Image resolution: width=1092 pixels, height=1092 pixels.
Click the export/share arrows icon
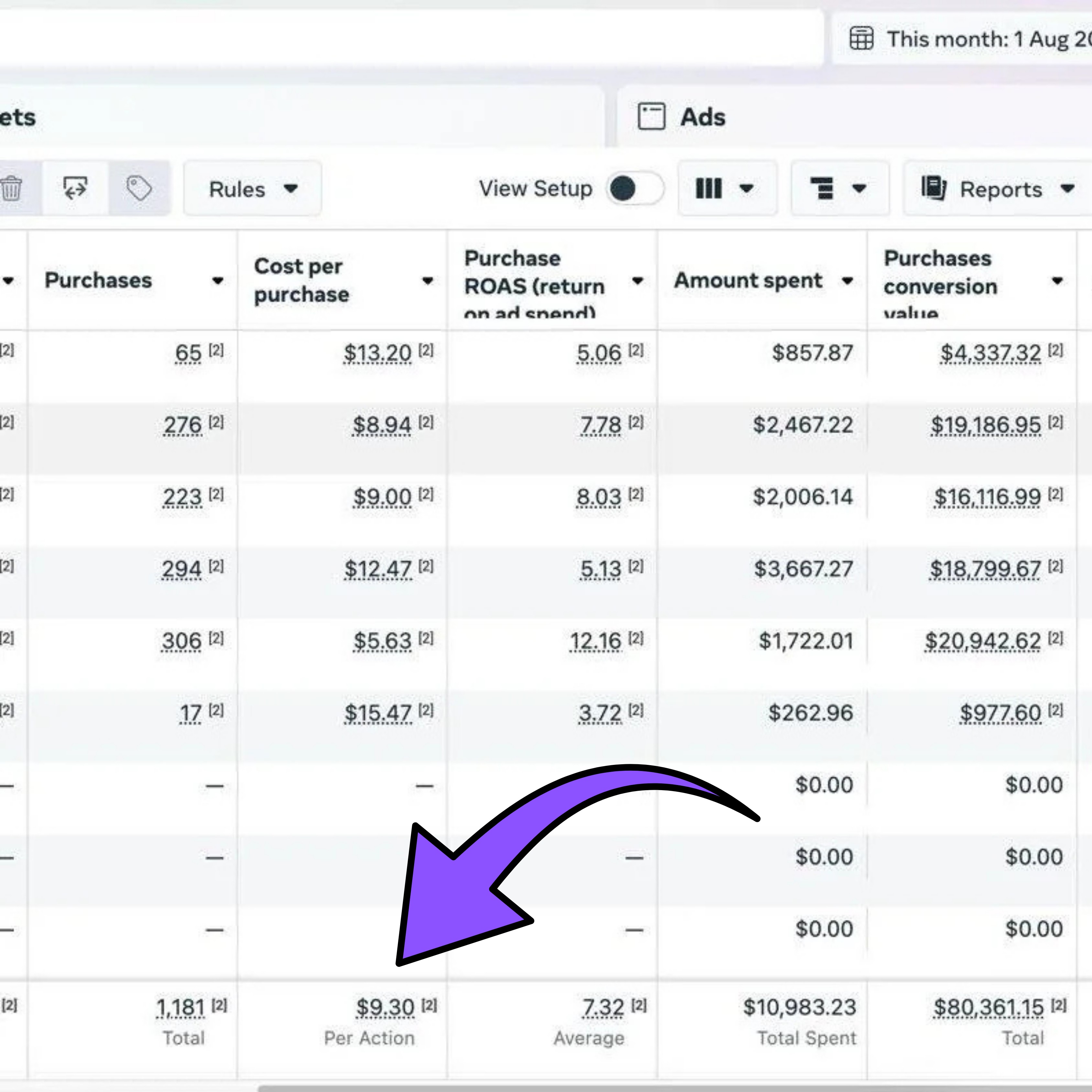pyautogui.click(x=75, y=188)
